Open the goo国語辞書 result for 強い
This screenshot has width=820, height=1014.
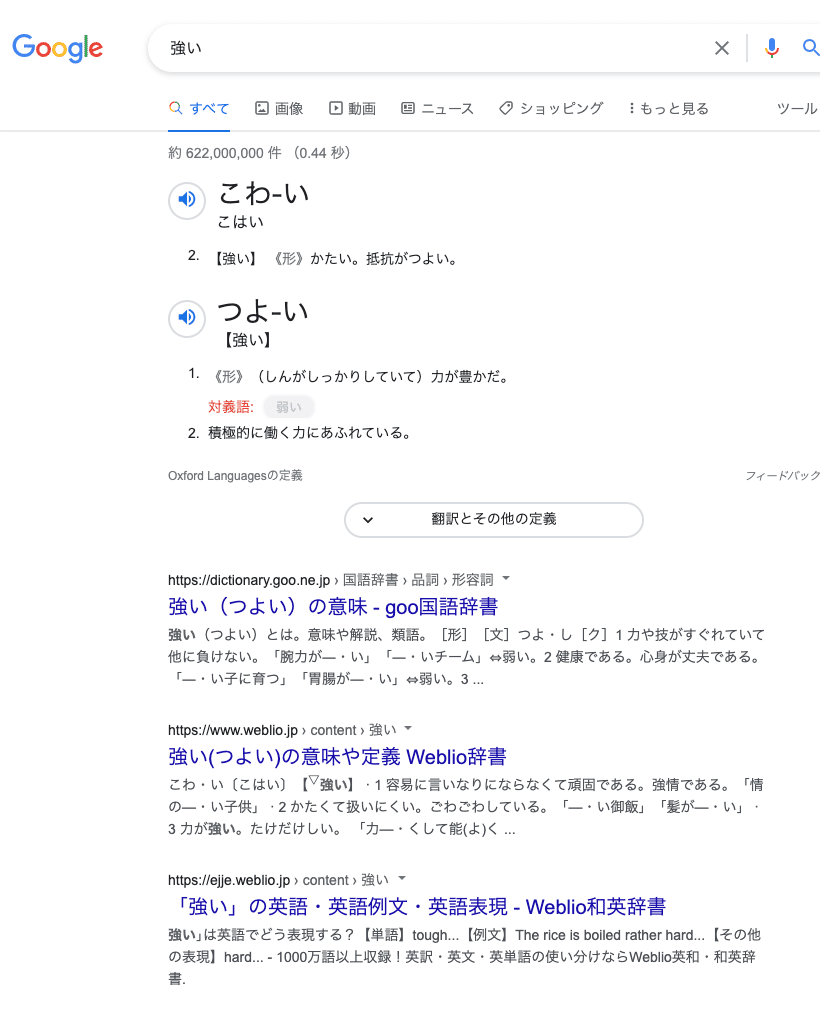tap(332, 607)
